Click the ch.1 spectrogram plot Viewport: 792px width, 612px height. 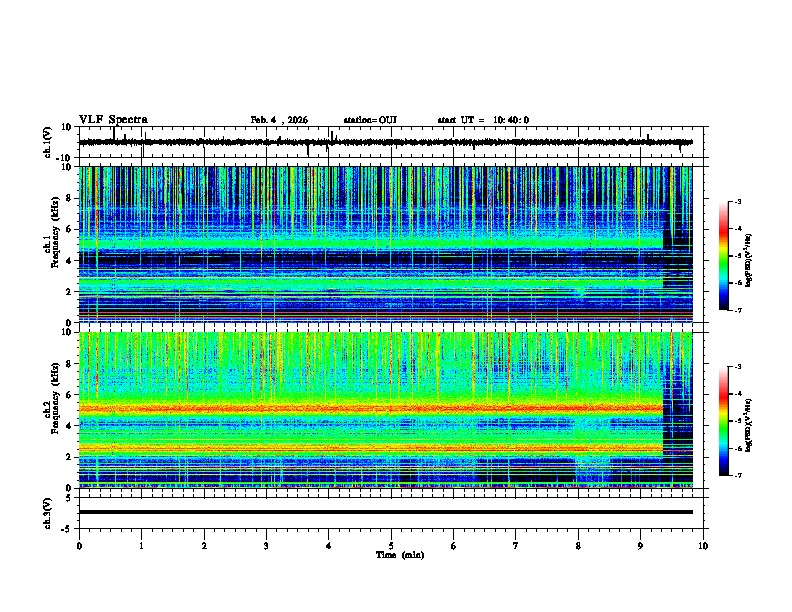point(385,244)
